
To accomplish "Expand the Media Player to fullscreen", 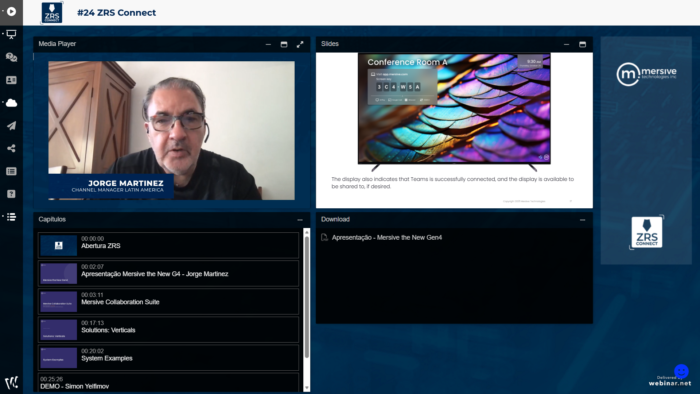I will 300,44.
